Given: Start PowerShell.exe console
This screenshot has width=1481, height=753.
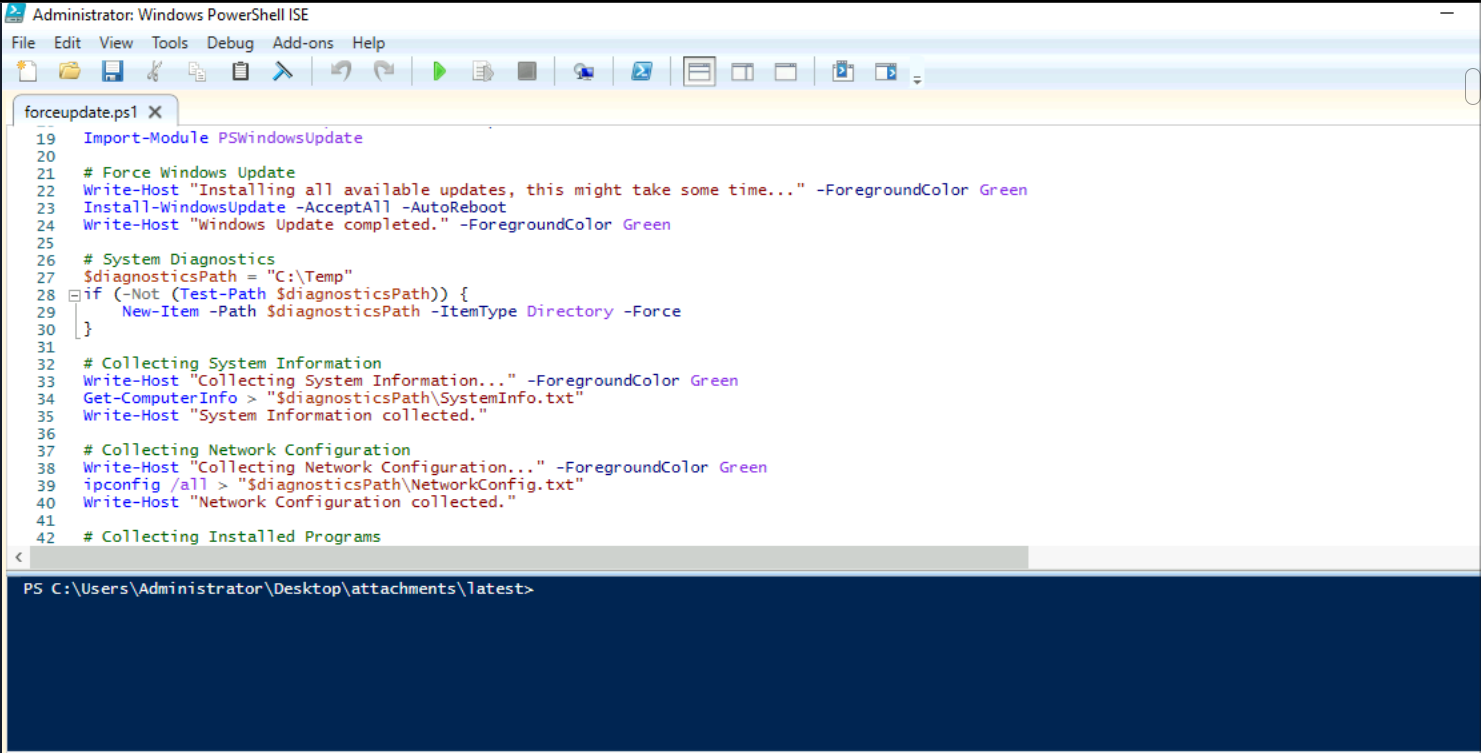Looking at the screenshot, I should point(641,71).
